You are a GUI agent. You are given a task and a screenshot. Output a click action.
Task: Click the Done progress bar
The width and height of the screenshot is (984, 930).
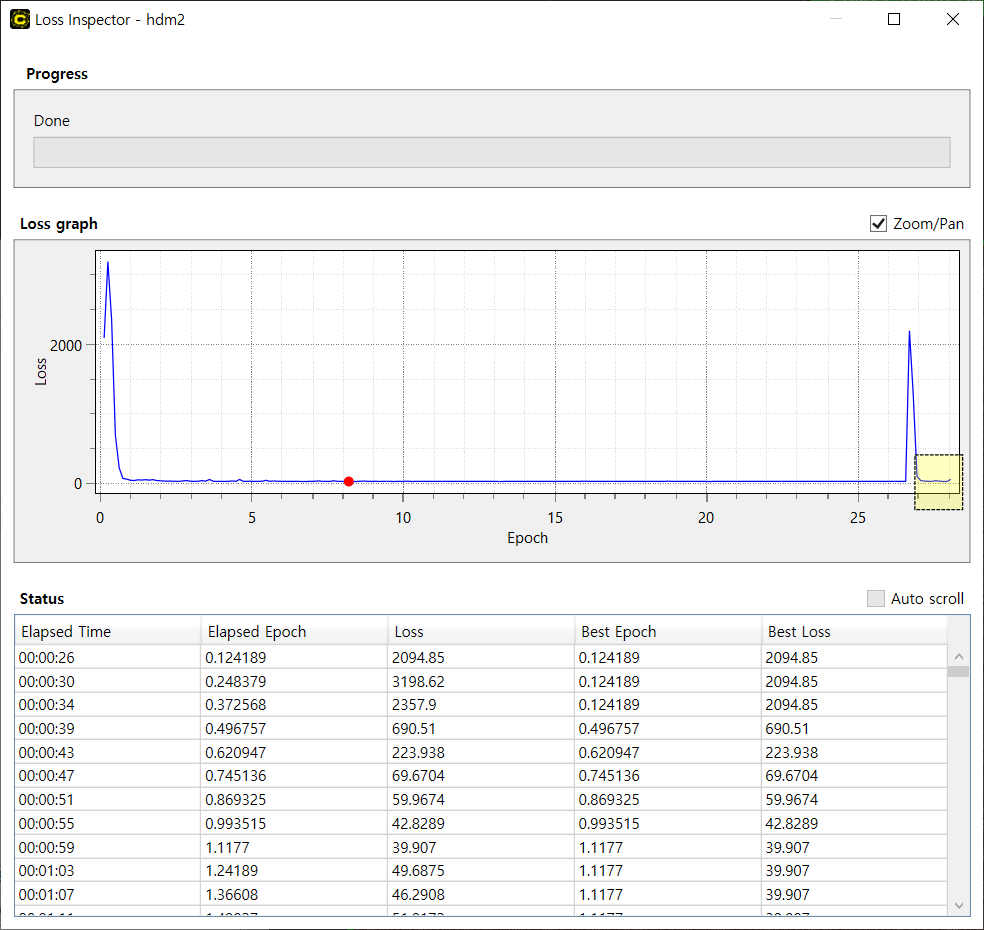click(491, 152)
